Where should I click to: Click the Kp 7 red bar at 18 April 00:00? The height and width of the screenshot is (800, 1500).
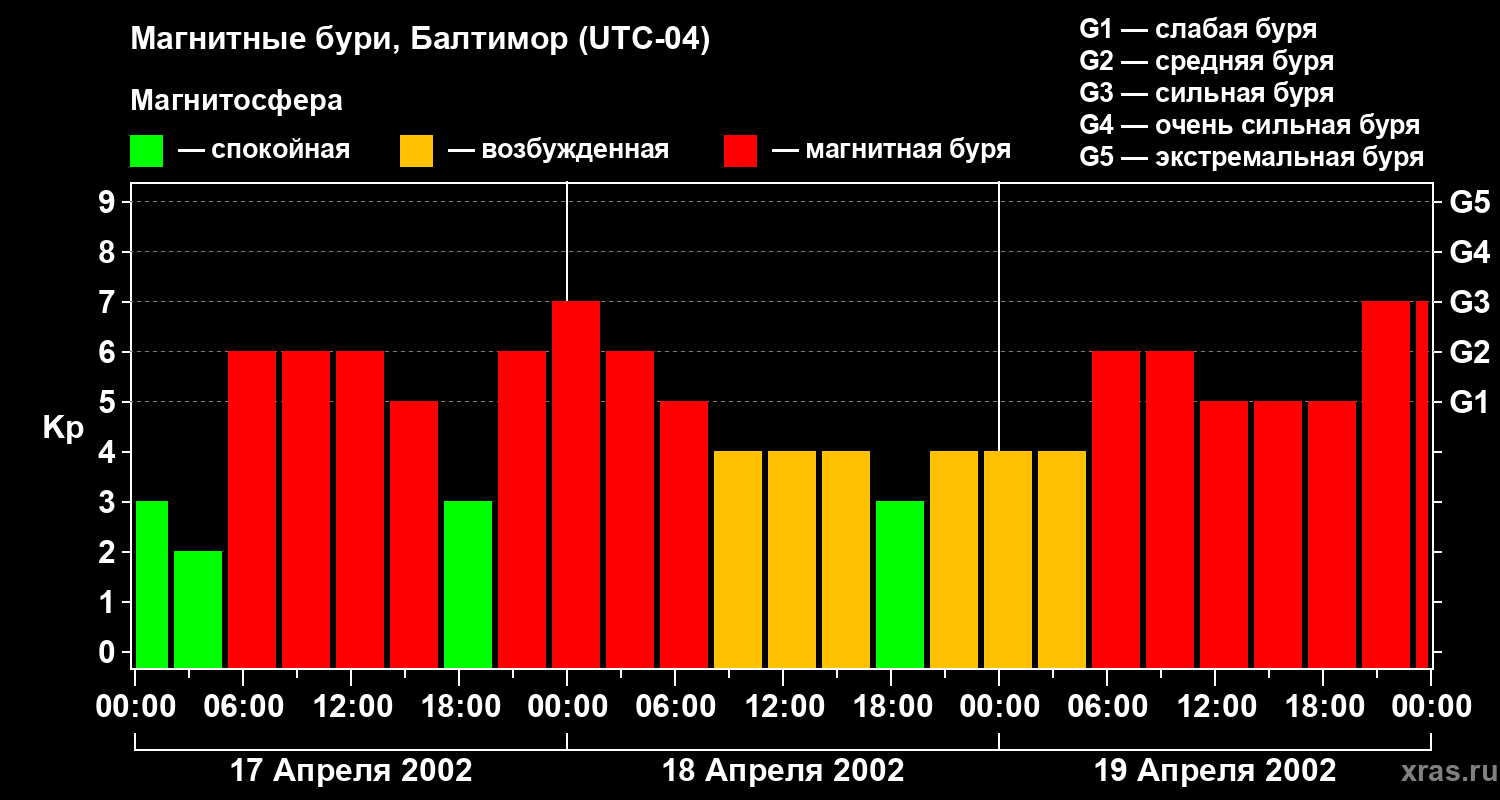coord(576,484)
